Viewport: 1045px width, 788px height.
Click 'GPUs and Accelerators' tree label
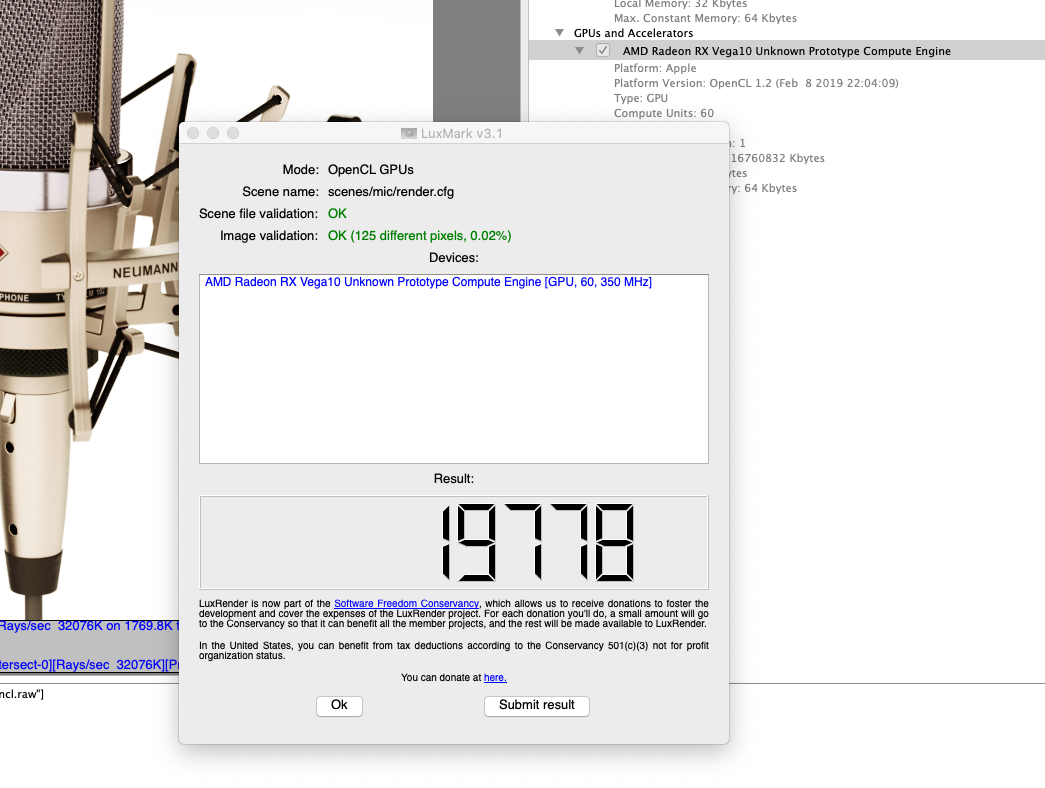633,33
